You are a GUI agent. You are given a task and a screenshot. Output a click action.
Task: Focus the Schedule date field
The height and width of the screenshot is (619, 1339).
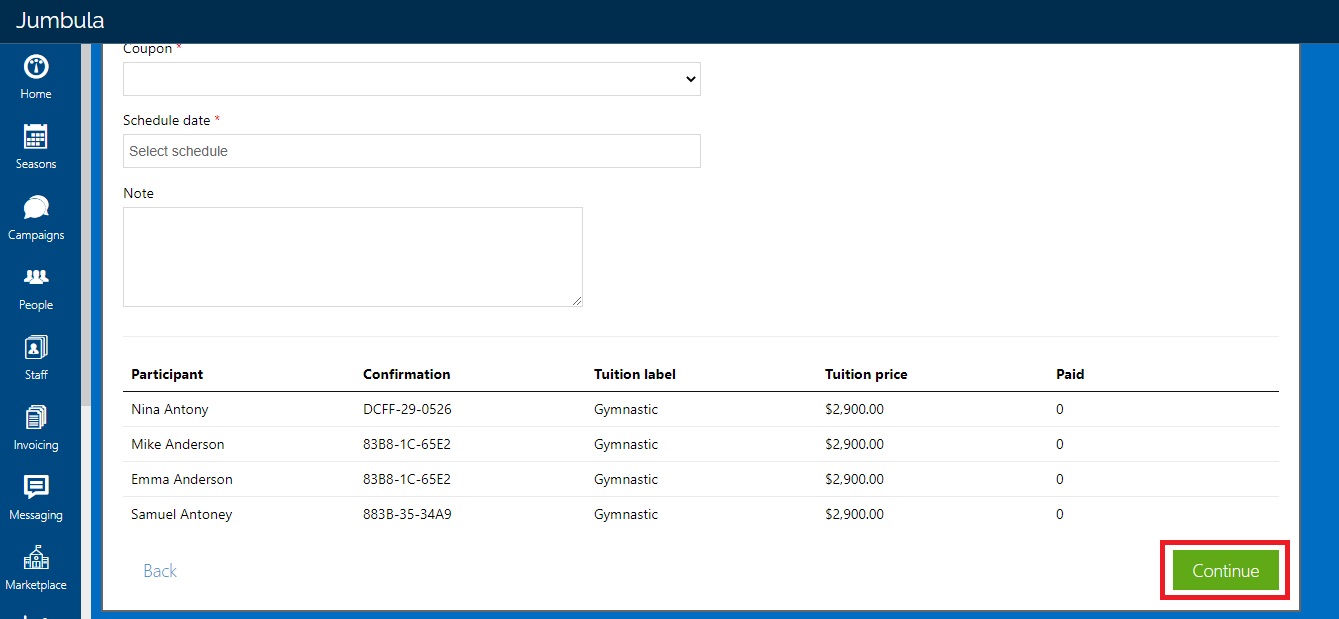pos(412,151)
